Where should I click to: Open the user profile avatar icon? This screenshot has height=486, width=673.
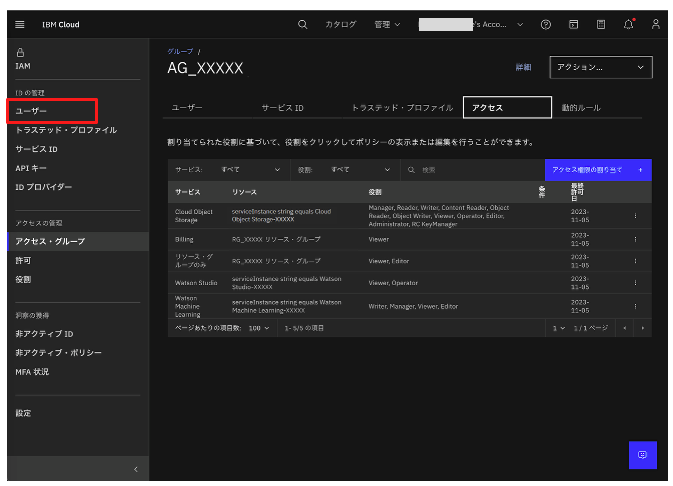point(655,24)
